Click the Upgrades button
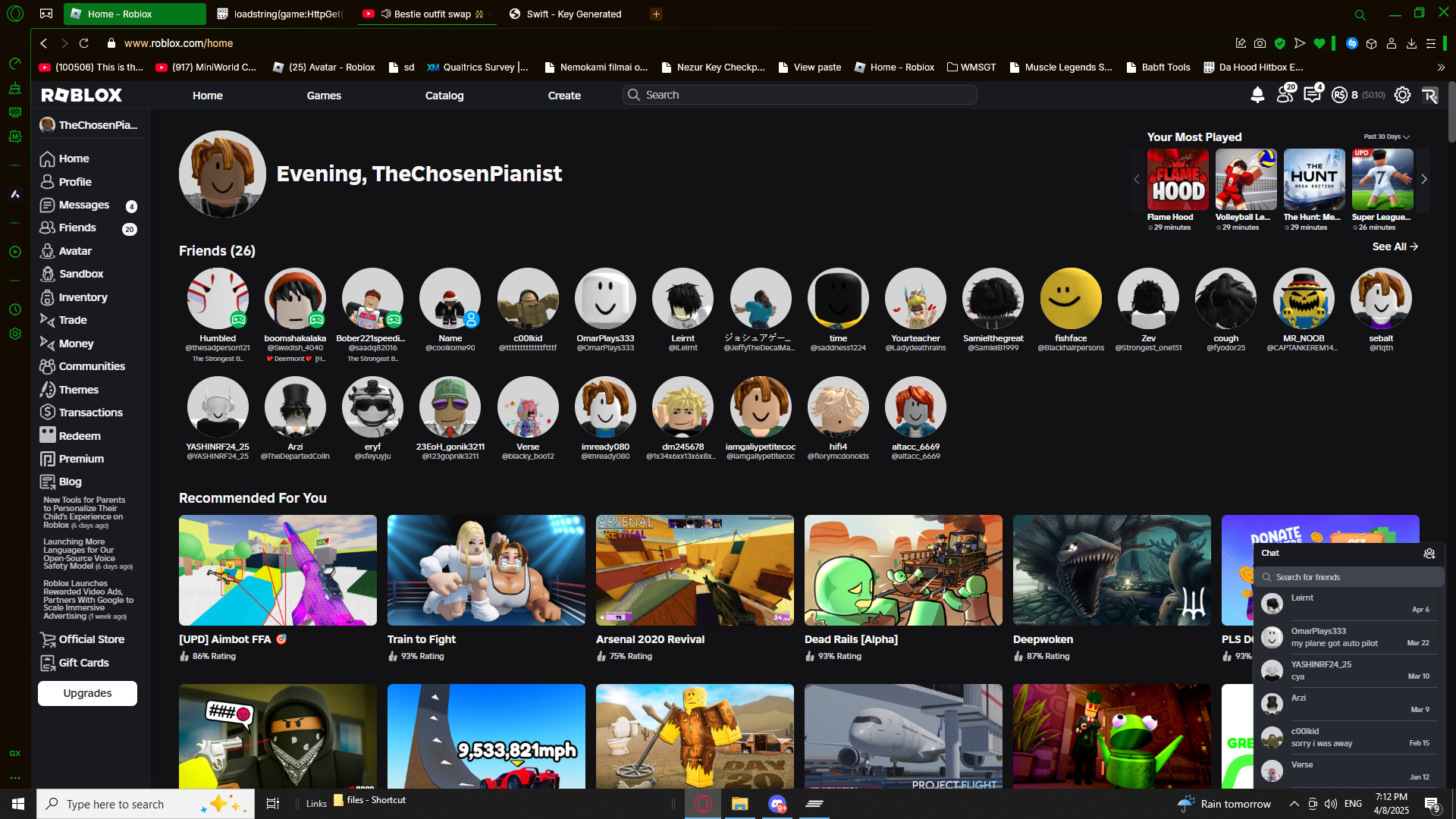Image resolution: width=1456 pixels, height=819 pixels. 87,693
